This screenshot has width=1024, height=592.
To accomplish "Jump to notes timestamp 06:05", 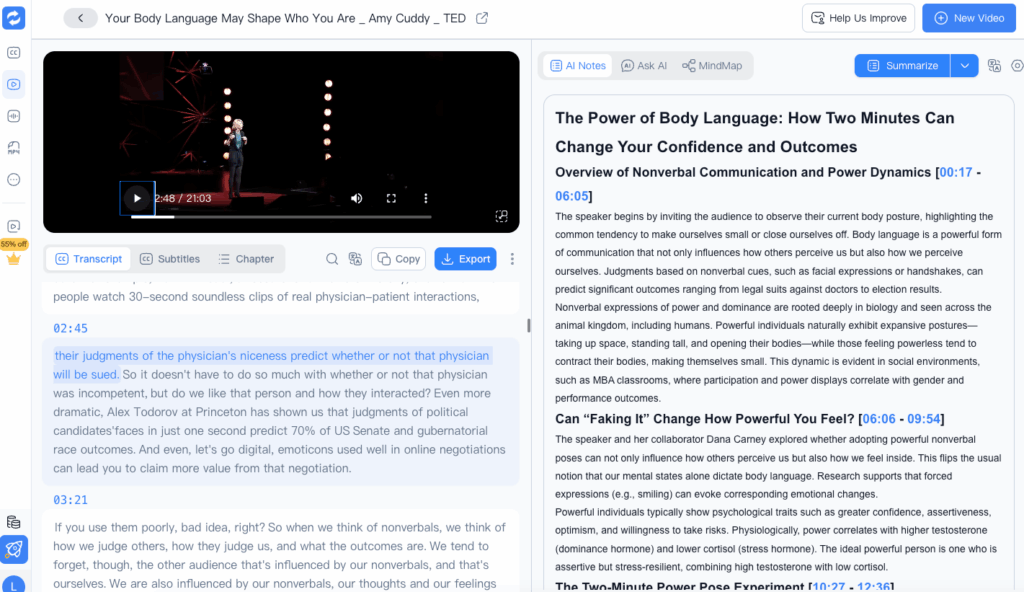I will [571, 196].
